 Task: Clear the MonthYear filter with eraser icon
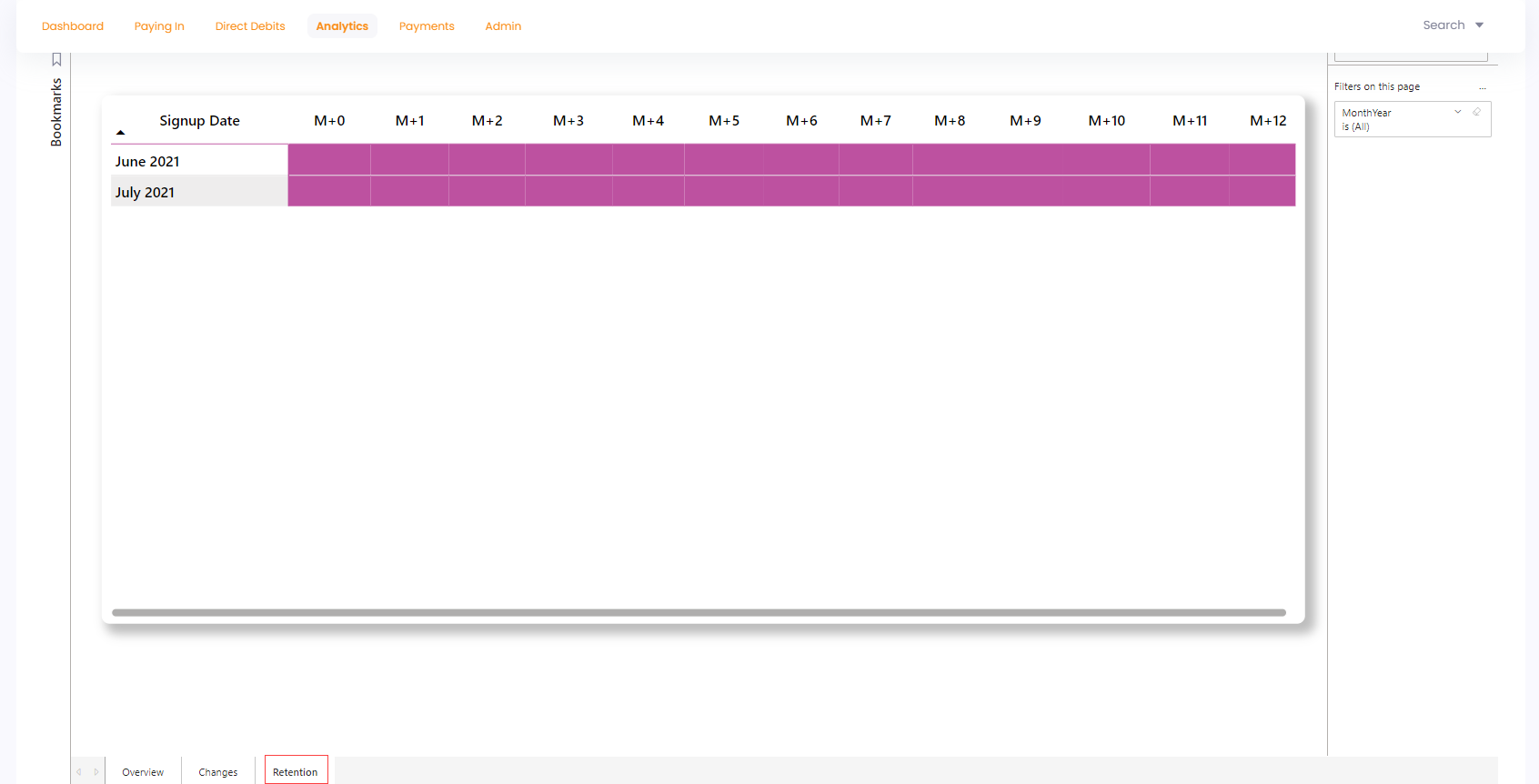1476,112
